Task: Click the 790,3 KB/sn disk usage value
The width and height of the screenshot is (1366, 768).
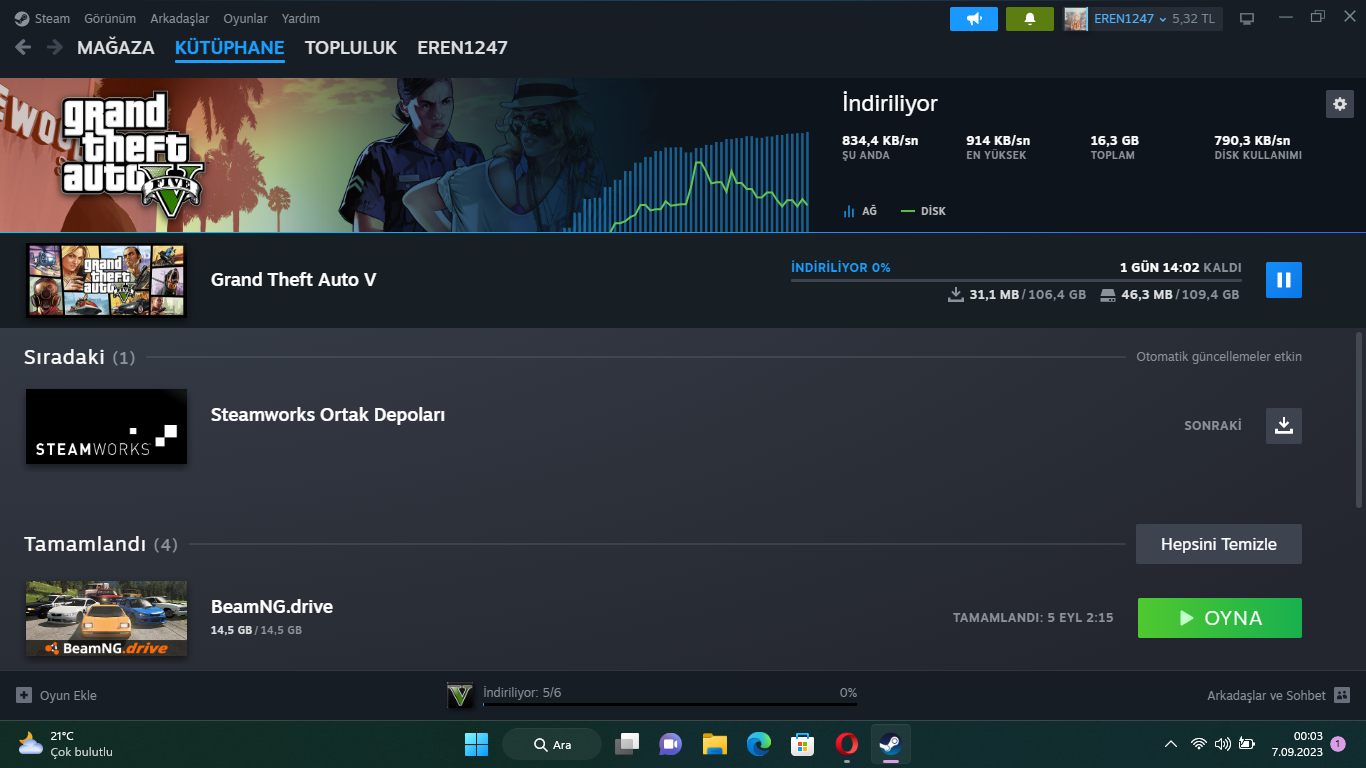Action: click(x=1252, y=140)
